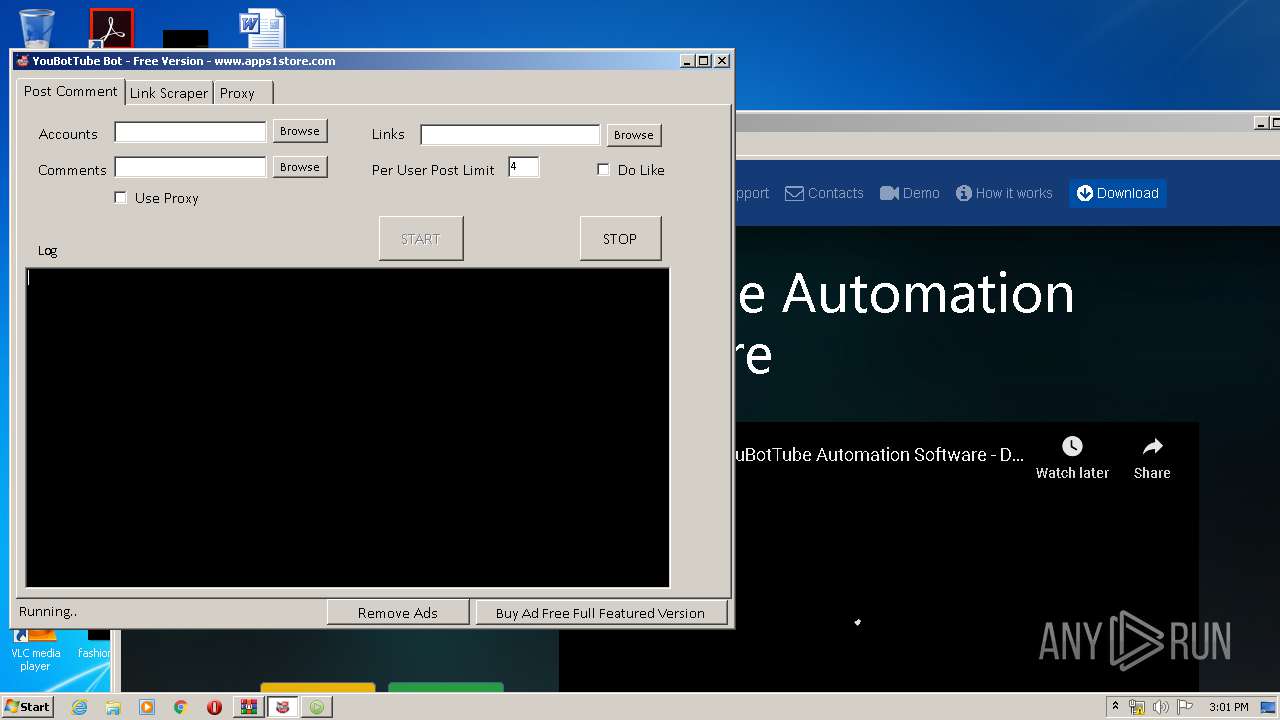Open the Start menu
The height and width of the screenshot is (720, 1280).
click(x=27, y=706)
